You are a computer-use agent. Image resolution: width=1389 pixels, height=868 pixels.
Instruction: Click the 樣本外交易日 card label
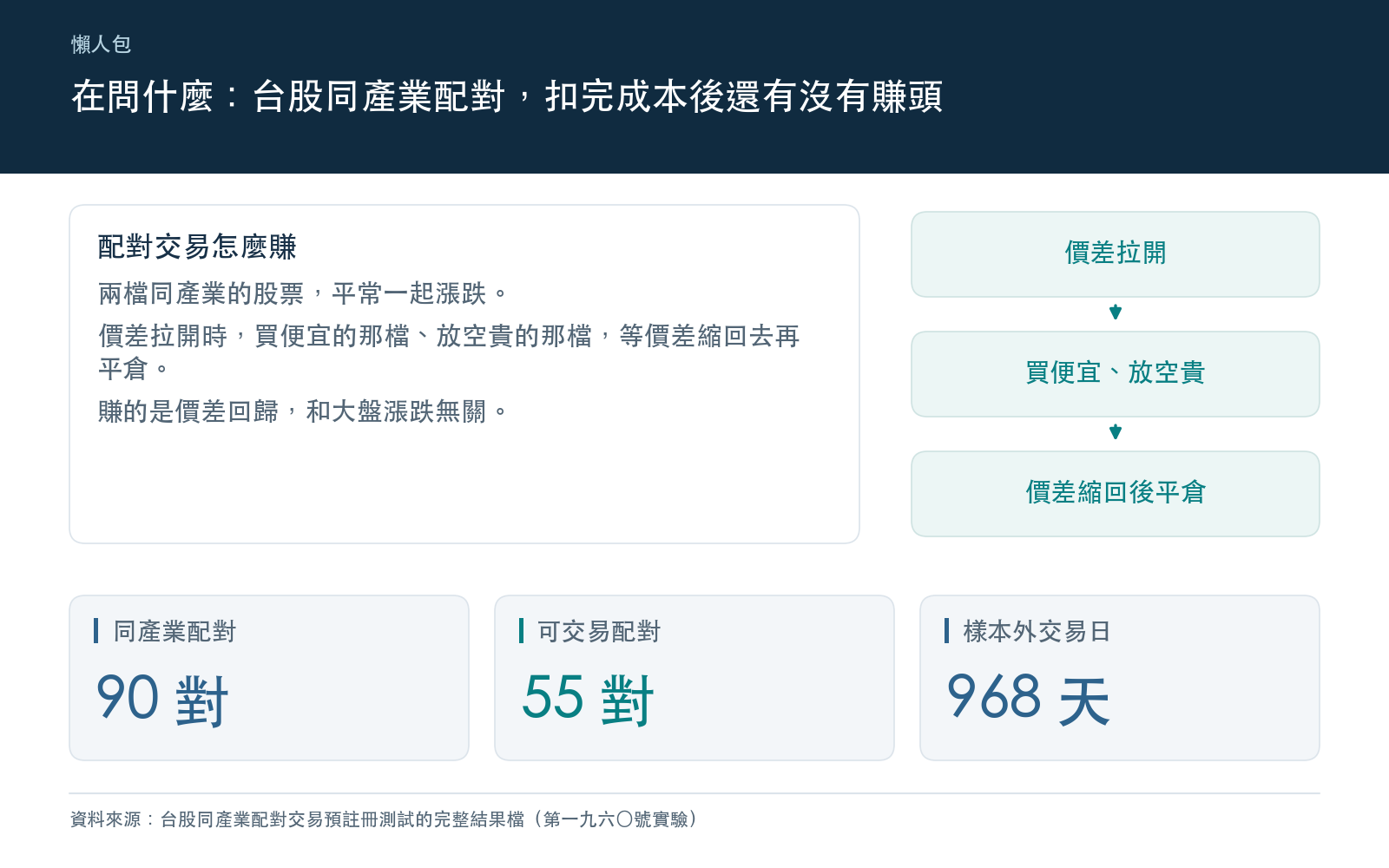click(1037, 631)
